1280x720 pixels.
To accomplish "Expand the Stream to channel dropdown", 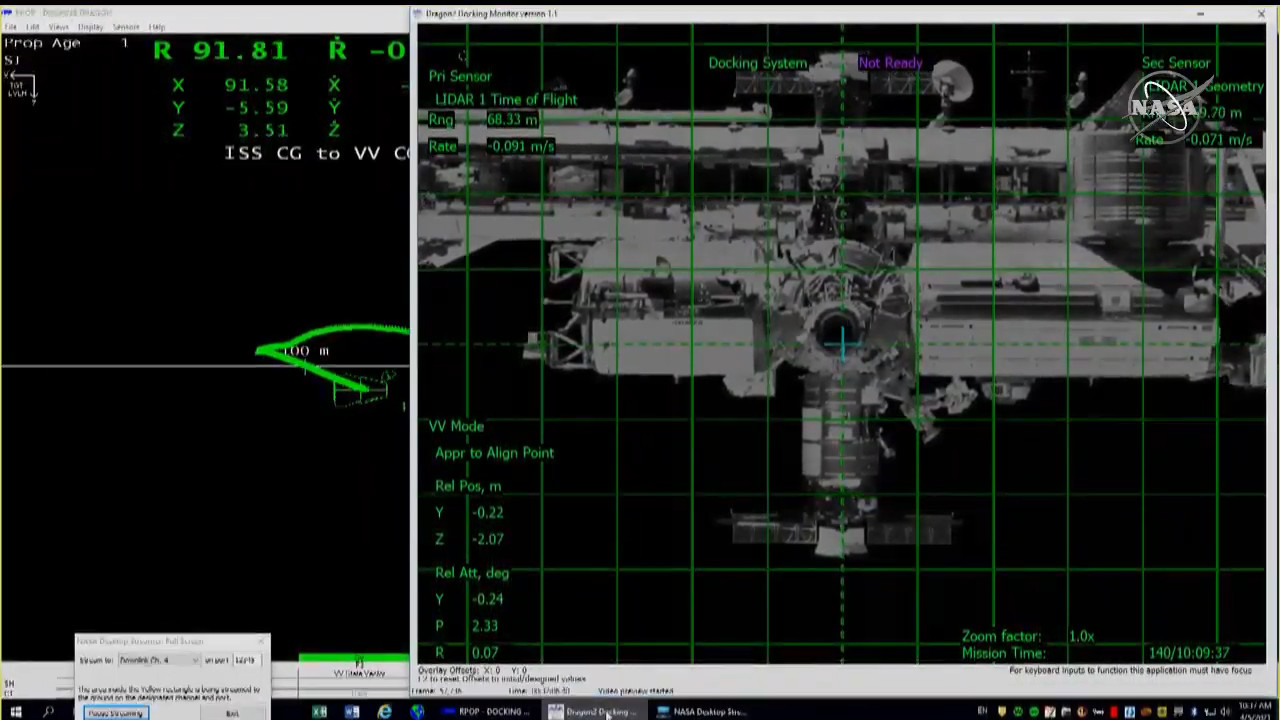I will point(159,660).
